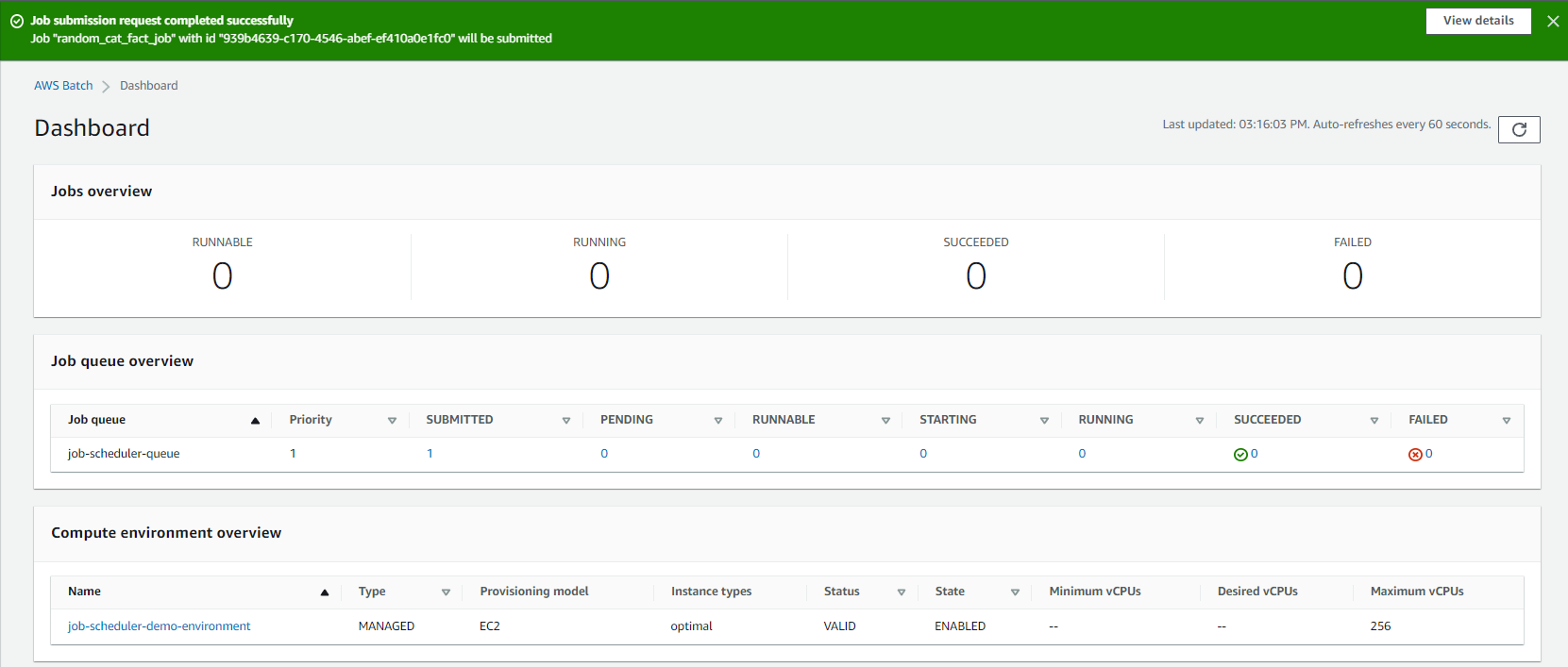Click the Compute environment overview heading
This screenshot has height=667, width=1568.
[x=166, y=533]
